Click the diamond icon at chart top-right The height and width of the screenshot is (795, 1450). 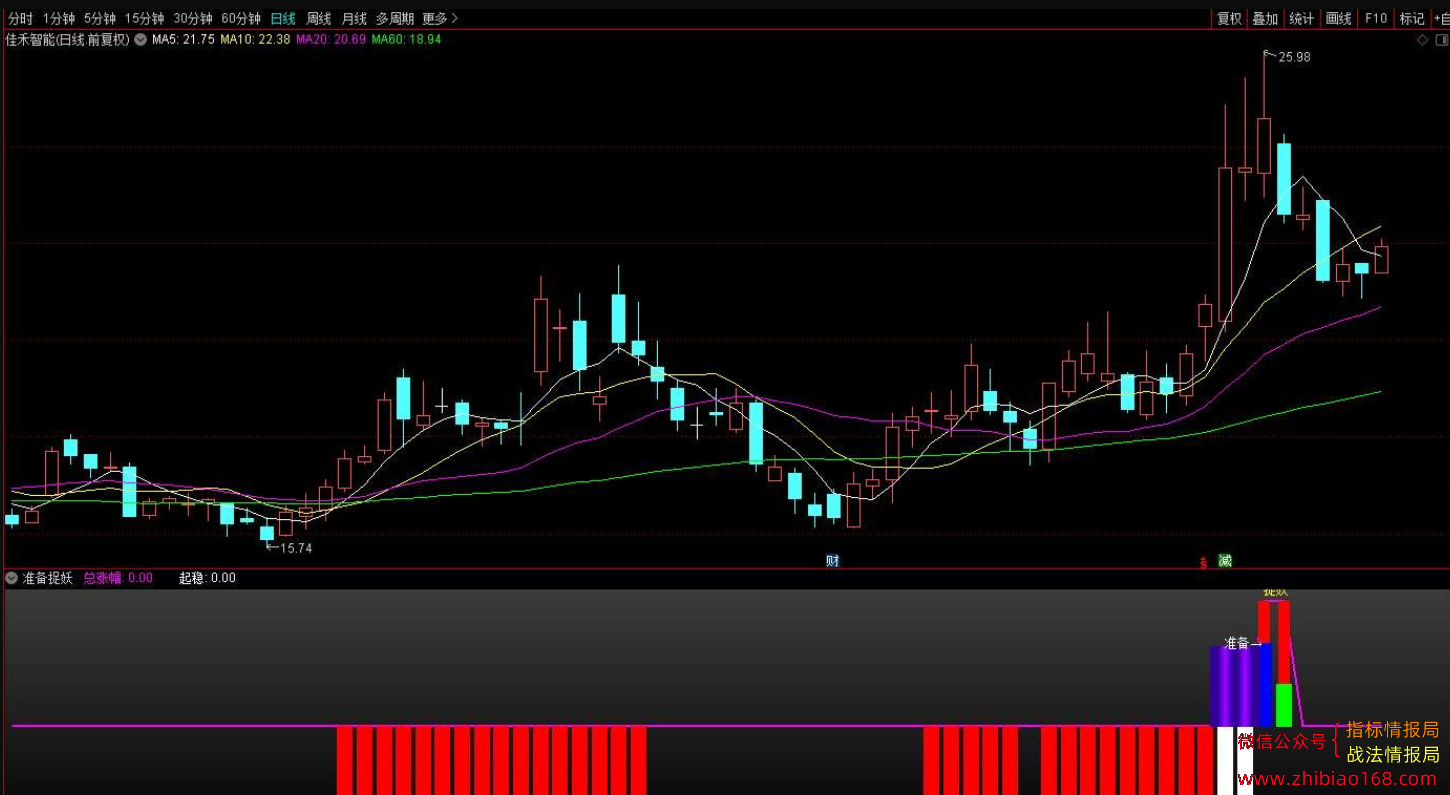tap(1422, 40)
